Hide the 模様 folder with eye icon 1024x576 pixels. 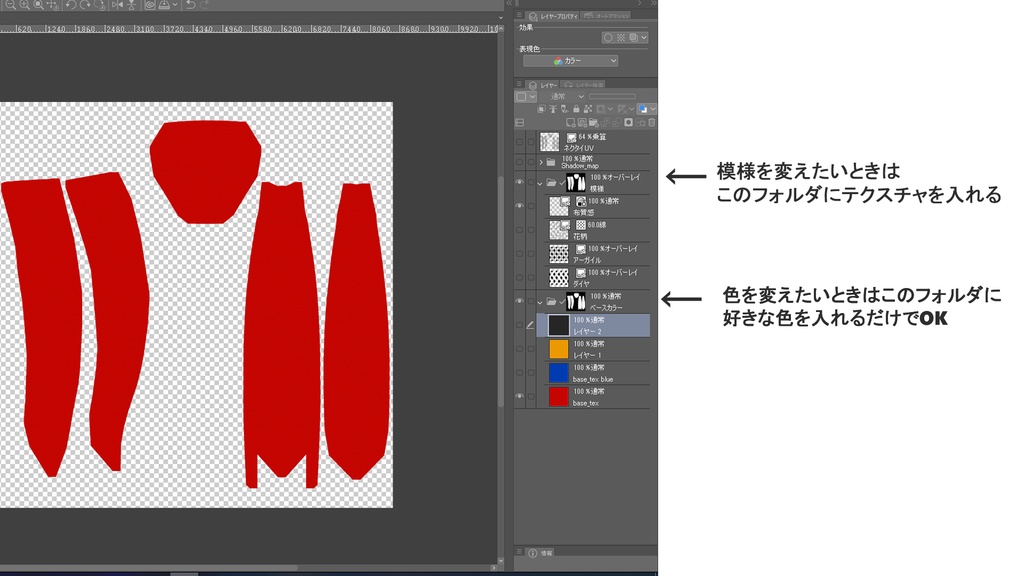click(520, 182)
